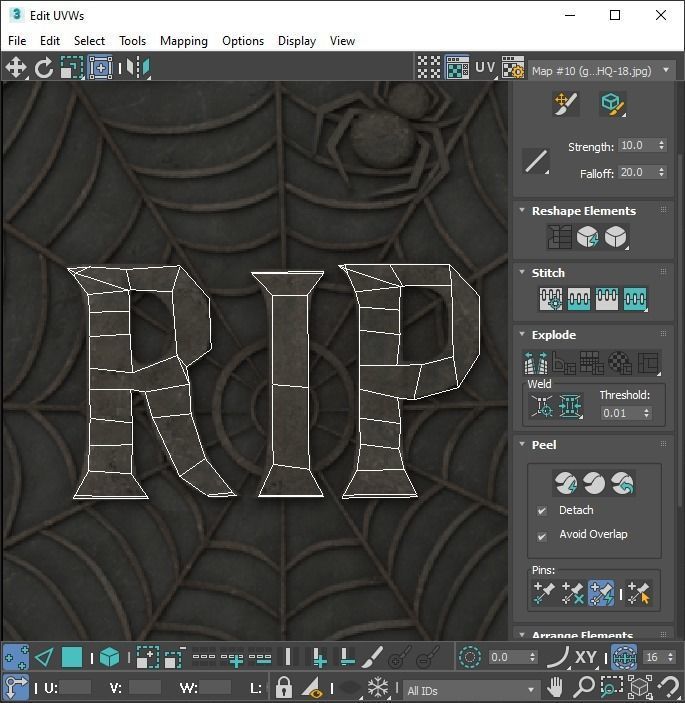
Task: Toggle Edge sub-object mode
Action: 44,658
